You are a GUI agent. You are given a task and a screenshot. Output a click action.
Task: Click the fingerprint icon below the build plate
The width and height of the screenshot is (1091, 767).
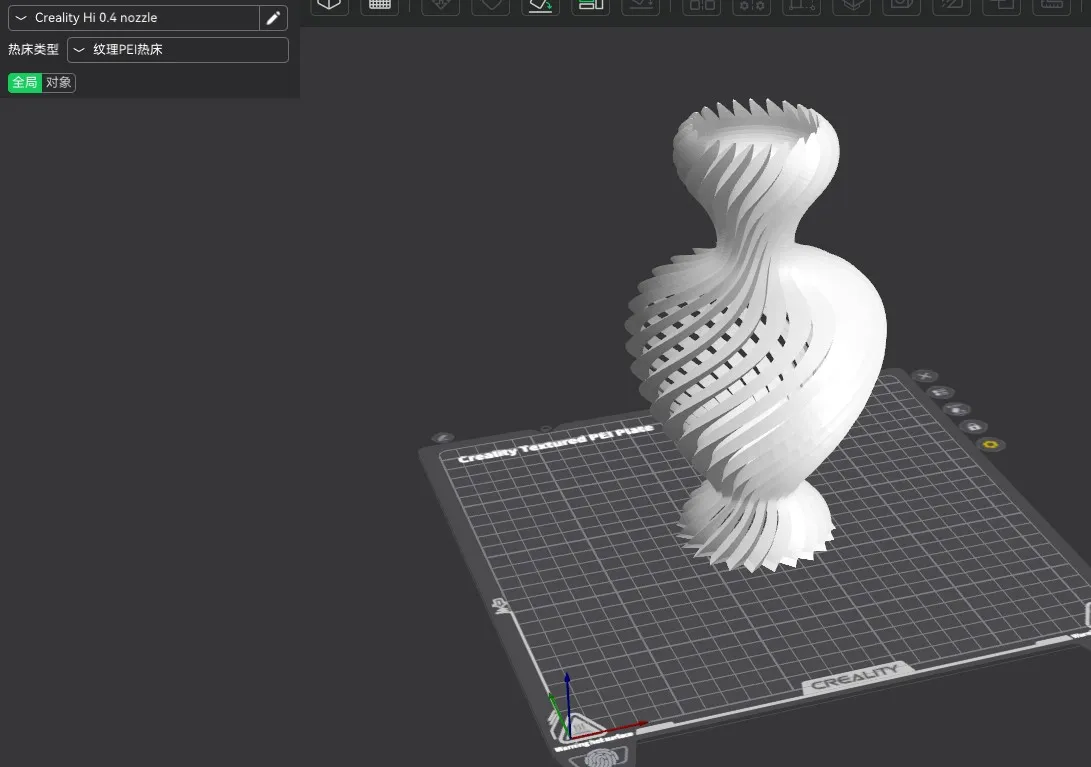(599, 758)
